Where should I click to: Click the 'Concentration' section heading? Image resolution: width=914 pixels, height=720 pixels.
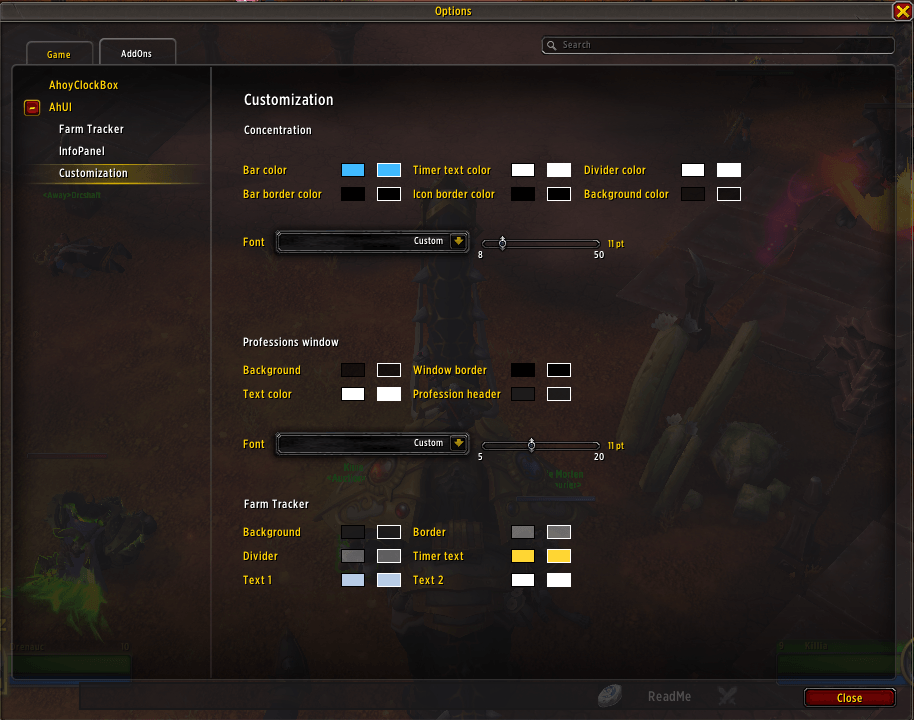point(277,130)
